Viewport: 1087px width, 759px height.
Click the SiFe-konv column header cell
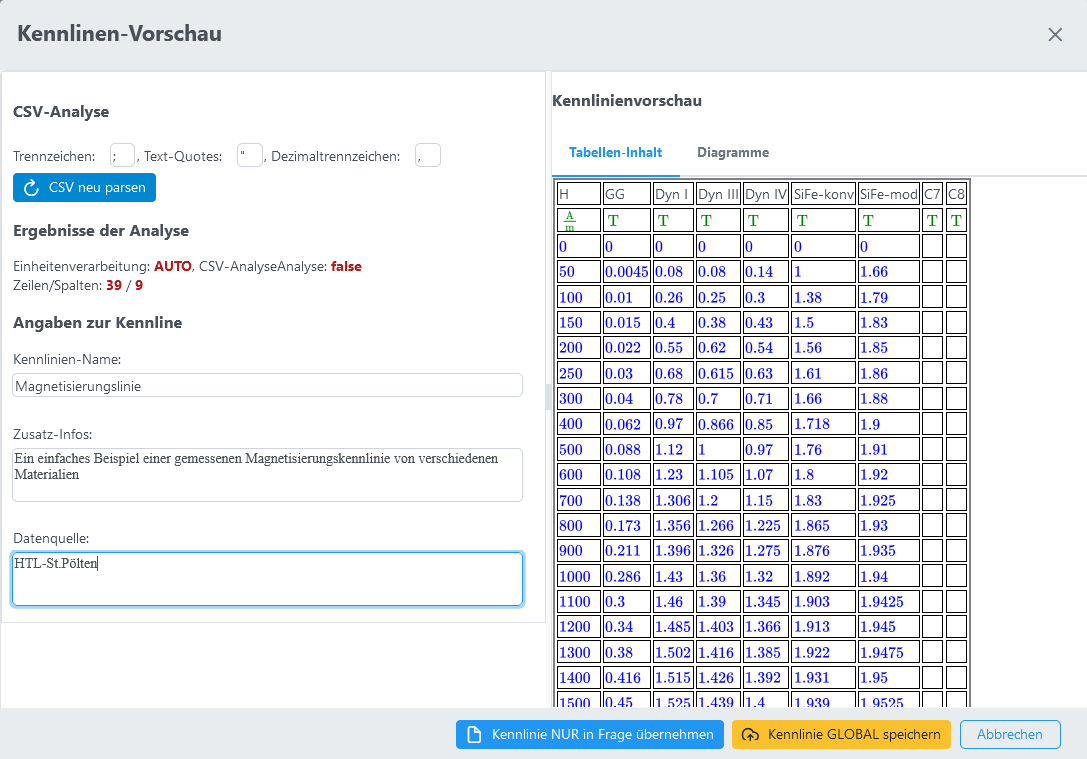(x=823, y=194)
